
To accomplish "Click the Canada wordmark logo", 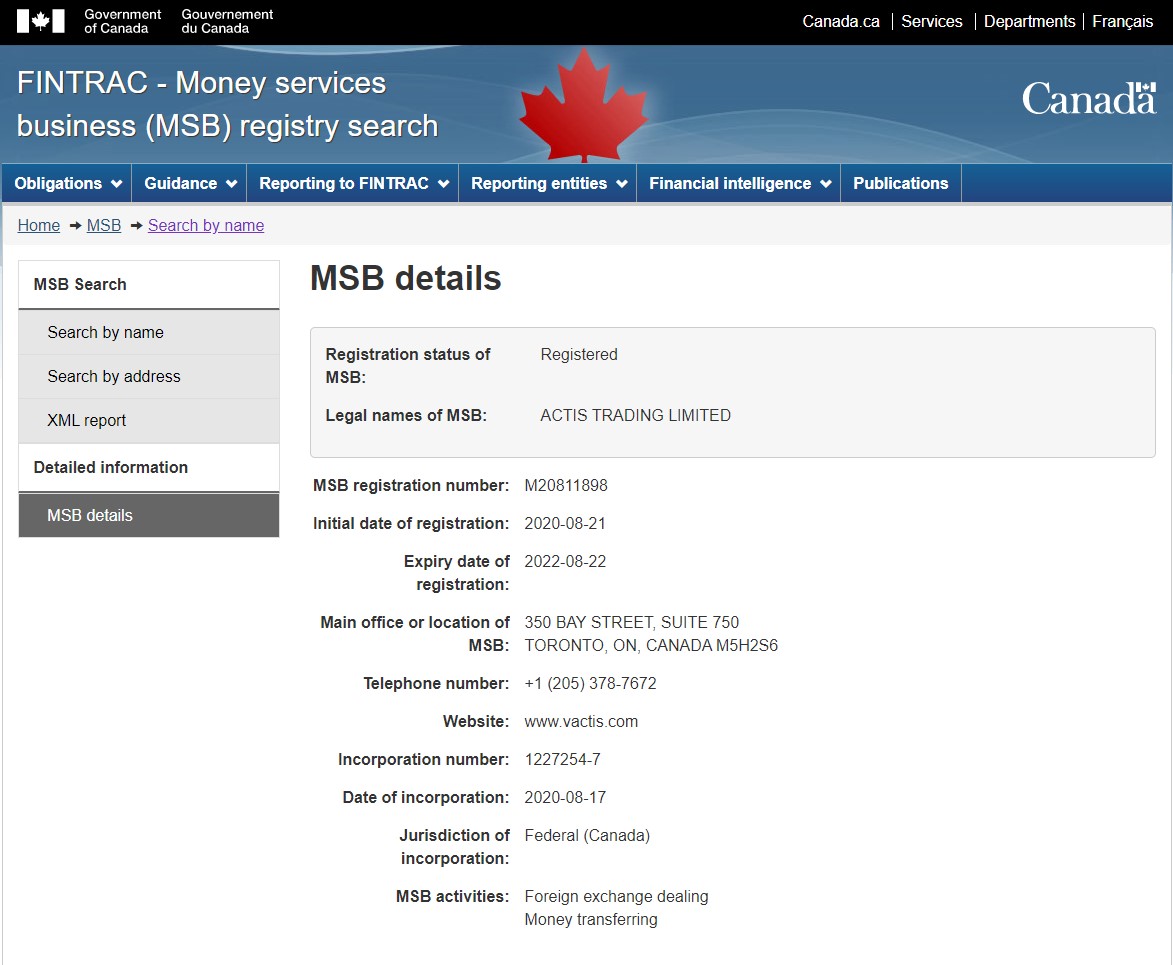I will 1088,99.
